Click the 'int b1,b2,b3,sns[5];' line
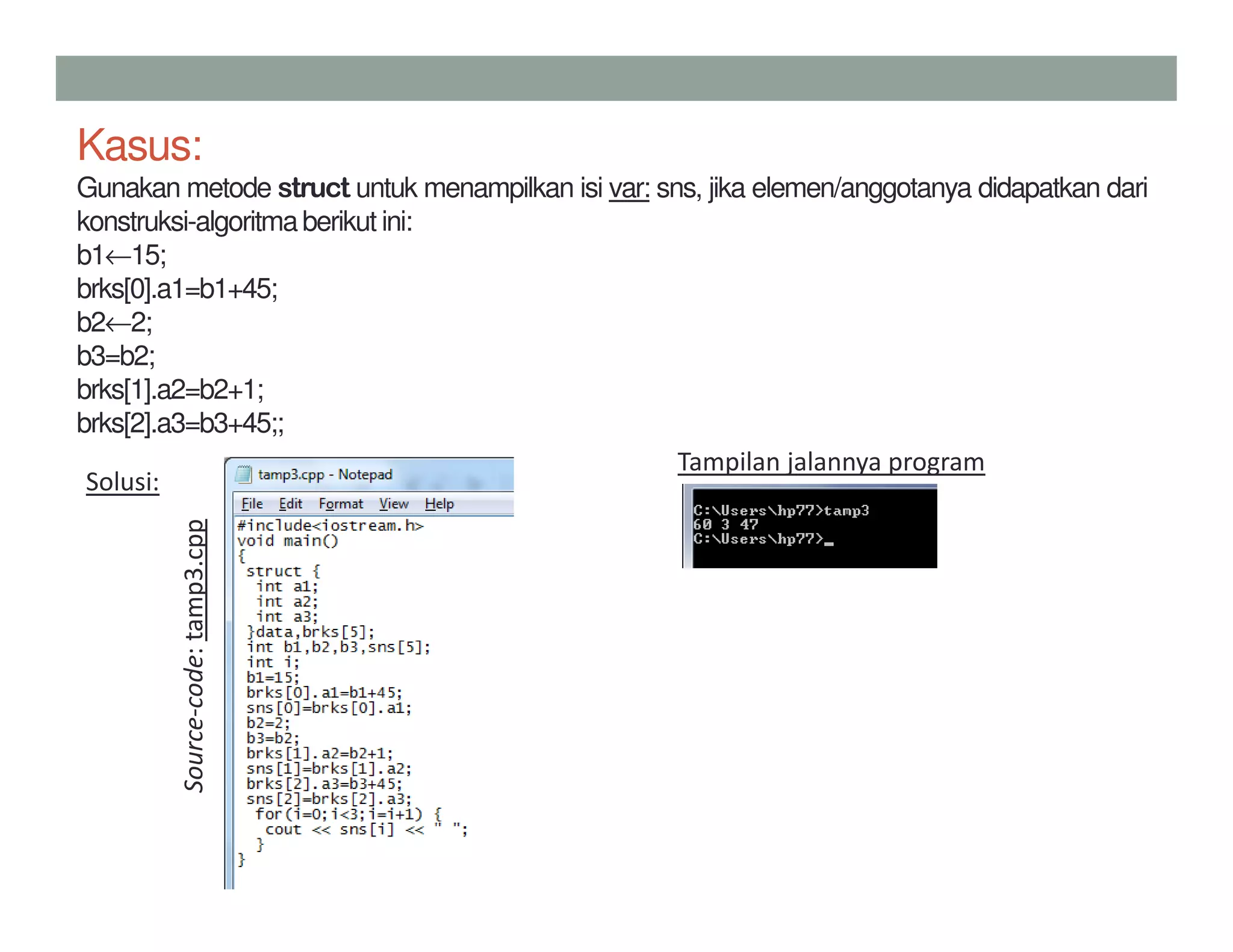Viewport: 1233px width, 952px height. coord(338,647)
